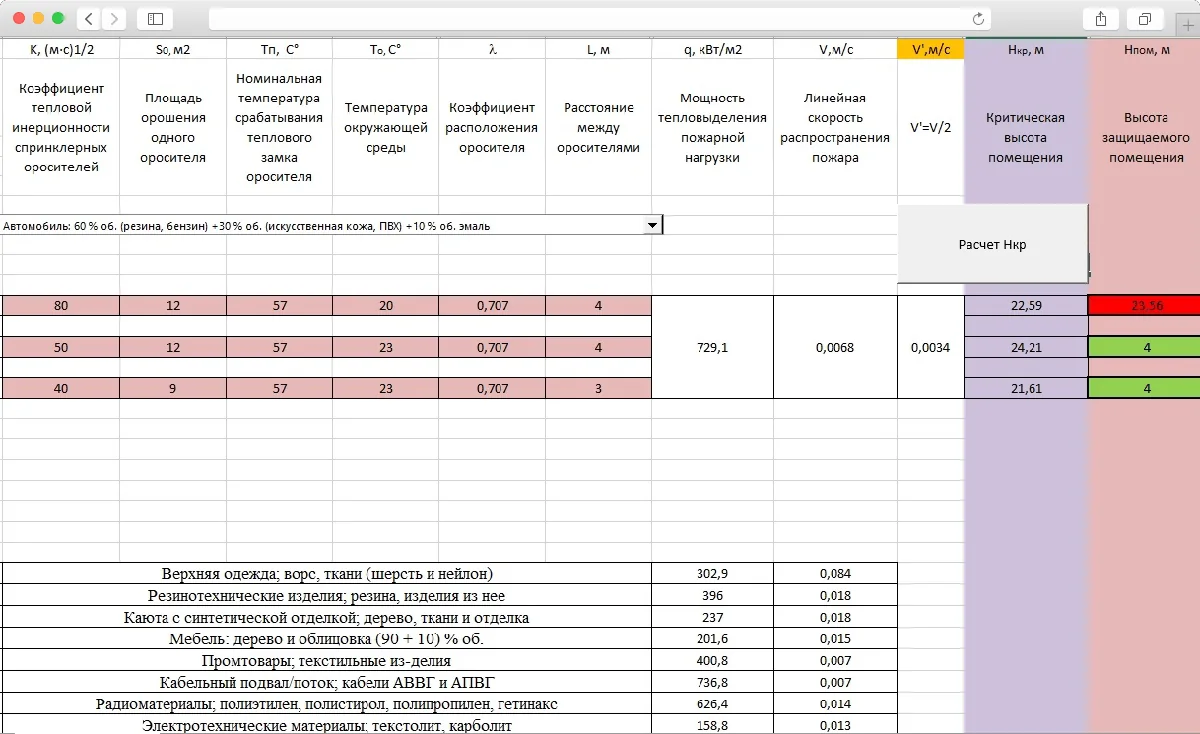Click the Кабельный подвал/поток row label
The height and width of the screenshot is (734, 1200).
327,682
